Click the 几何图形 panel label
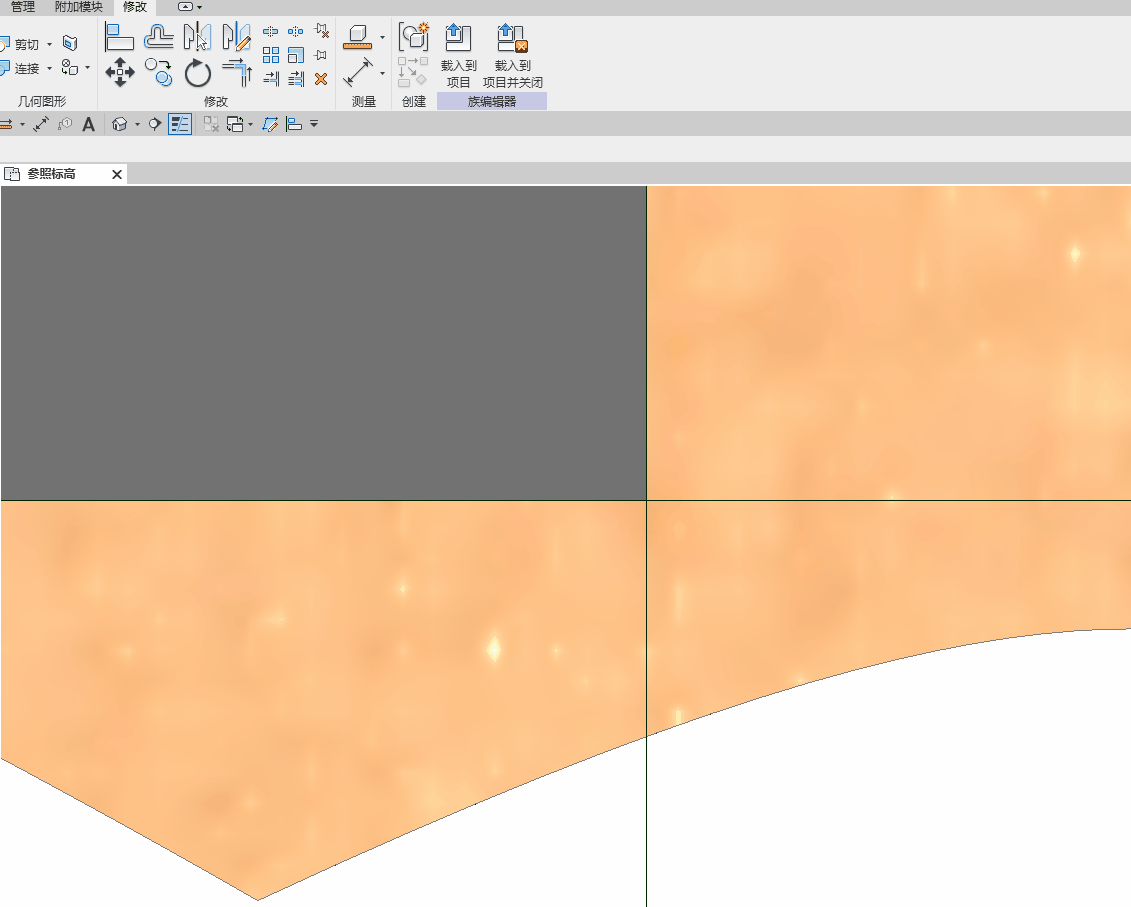 42,101
